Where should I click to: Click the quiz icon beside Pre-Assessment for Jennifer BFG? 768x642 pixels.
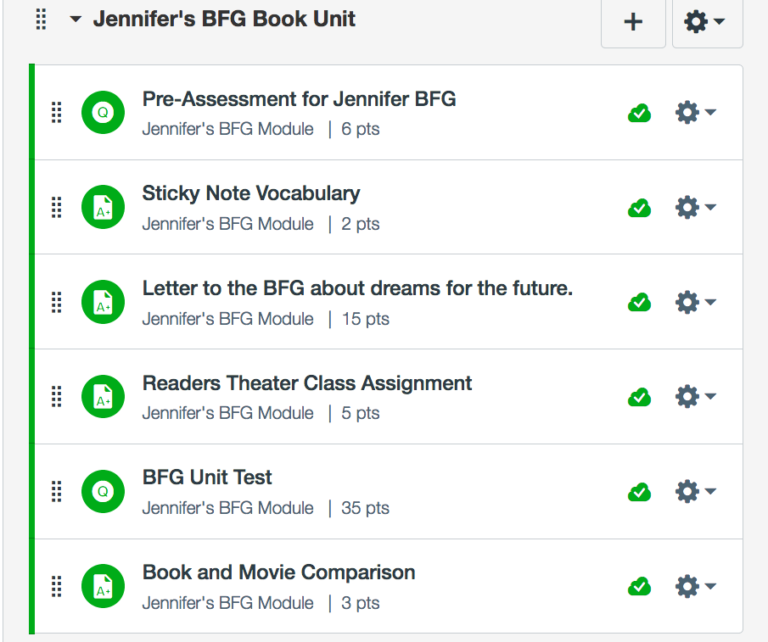[x=103, y=113]
